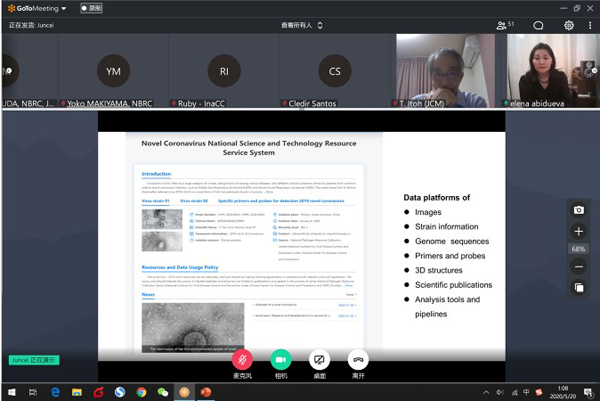
Task: Click the 68% zoom level indicator
Action: click(x=578, y=249)
